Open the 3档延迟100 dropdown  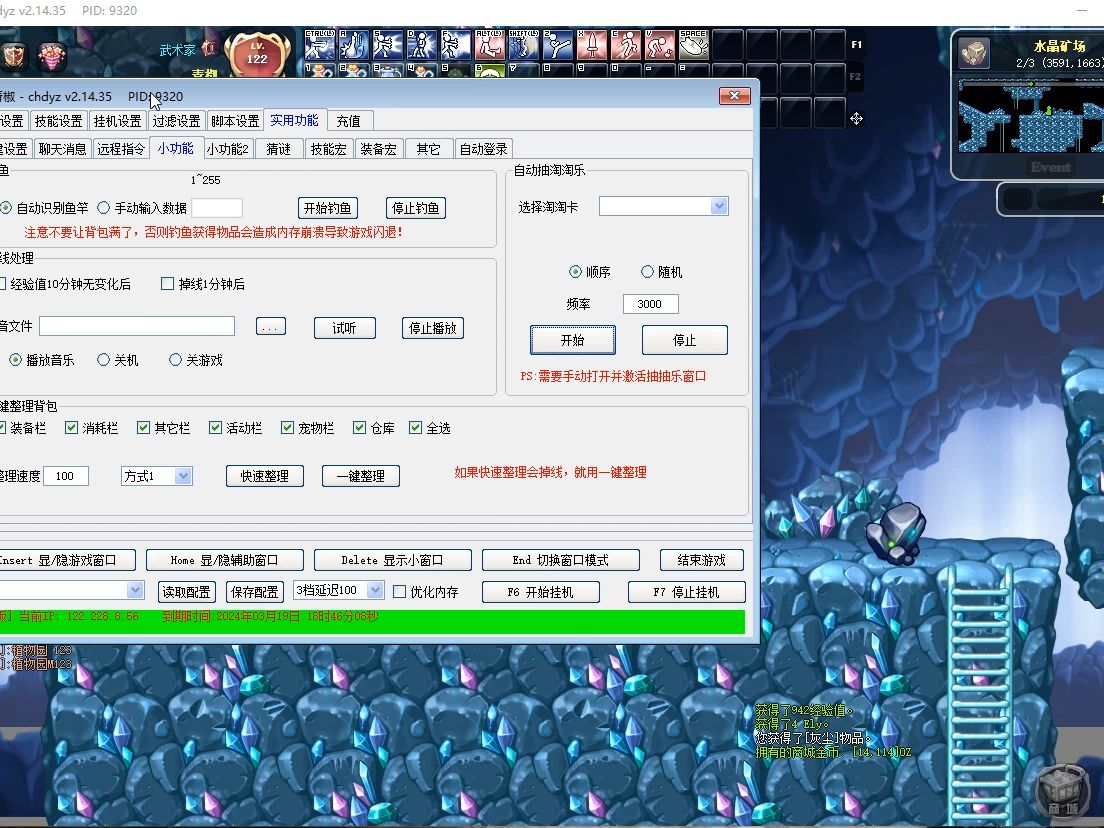339,590
